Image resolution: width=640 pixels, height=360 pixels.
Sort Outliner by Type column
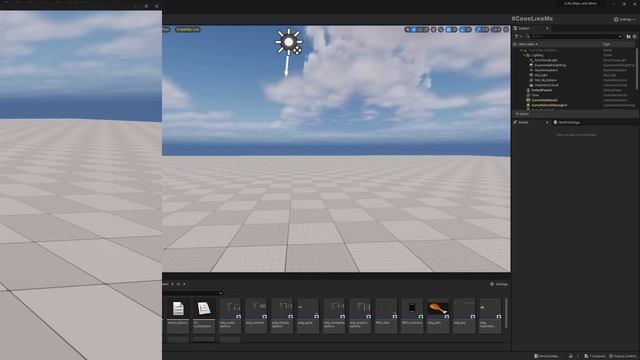tap(607, 44)
